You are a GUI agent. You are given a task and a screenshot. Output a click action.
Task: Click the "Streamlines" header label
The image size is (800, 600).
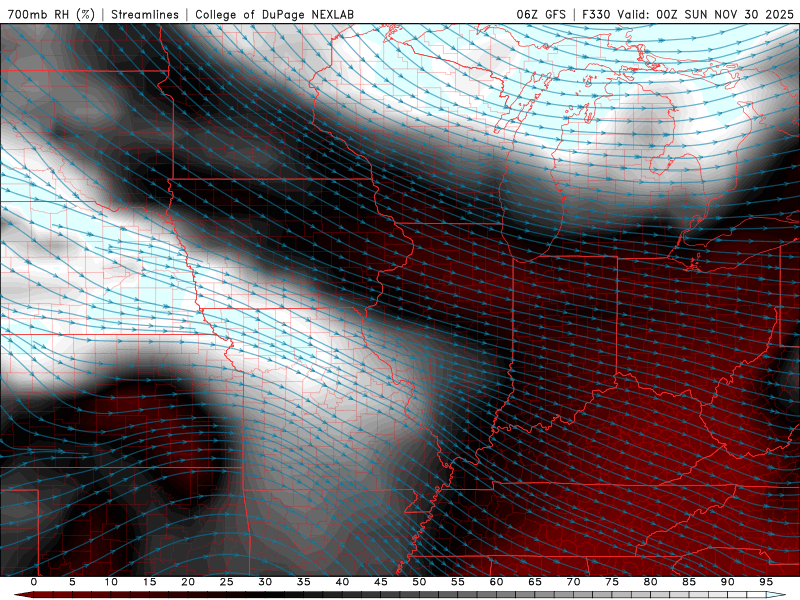[145, 14]
